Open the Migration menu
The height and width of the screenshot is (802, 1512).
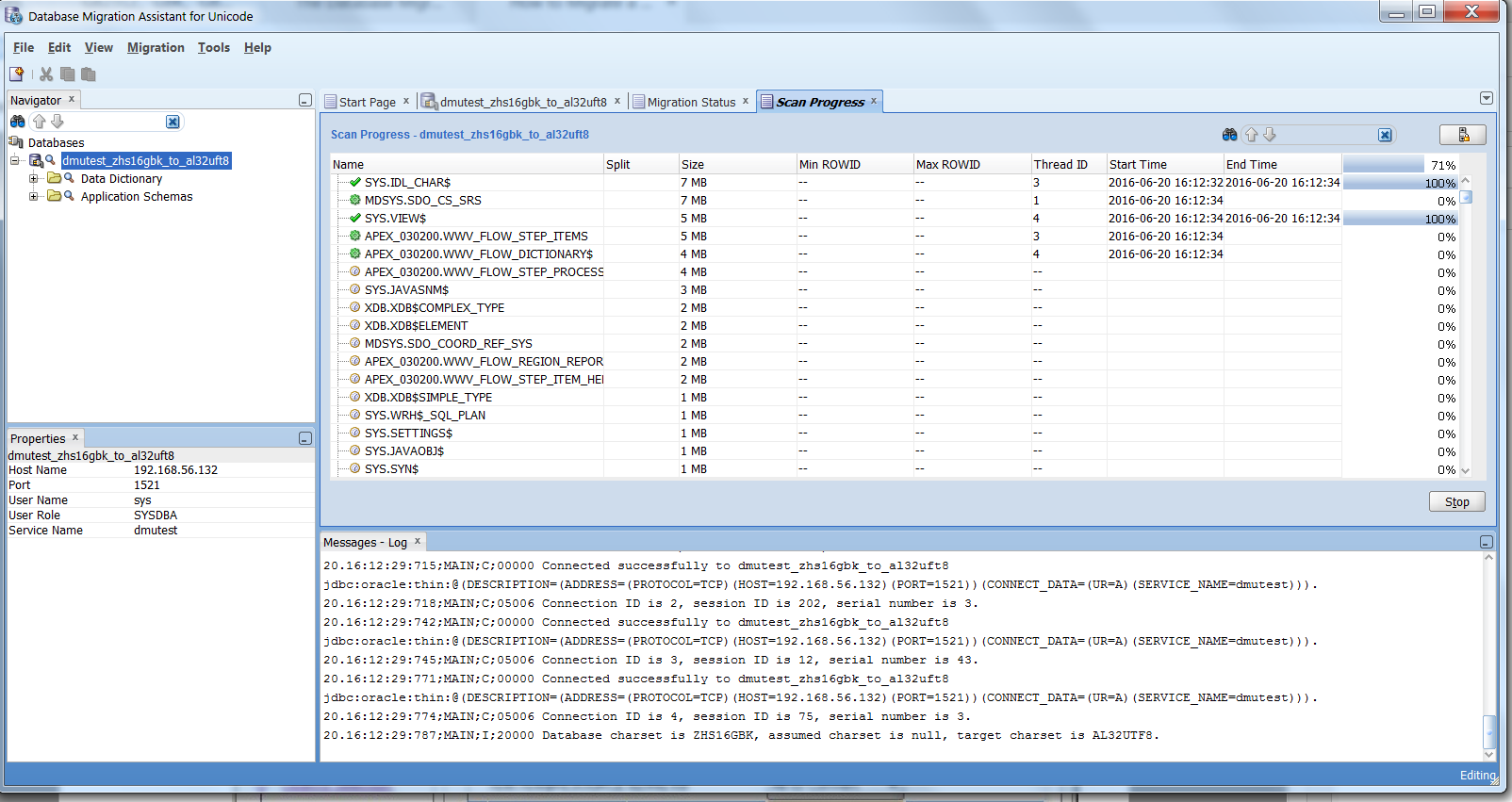(156, 47)
